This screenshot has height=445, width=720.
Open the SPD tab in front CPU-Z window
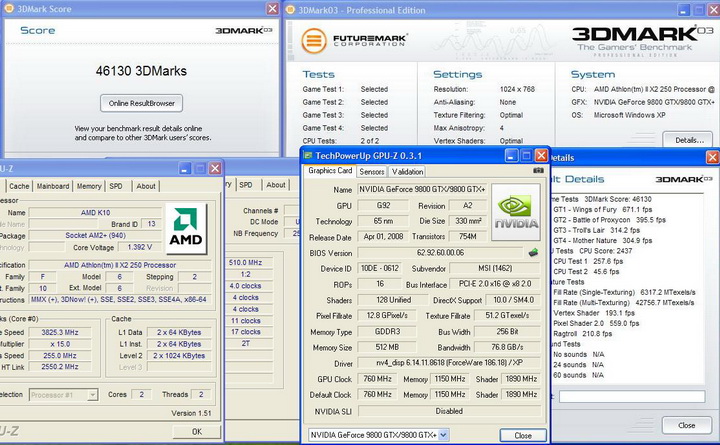116,186
